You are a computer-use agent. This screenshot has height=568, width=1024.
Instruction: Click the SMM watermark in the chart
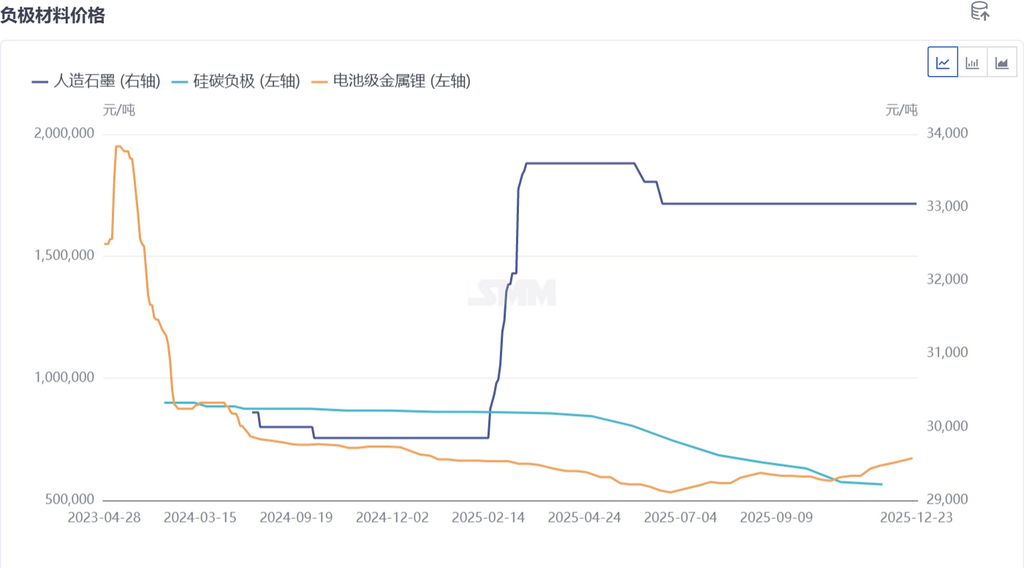click(512, 292)
